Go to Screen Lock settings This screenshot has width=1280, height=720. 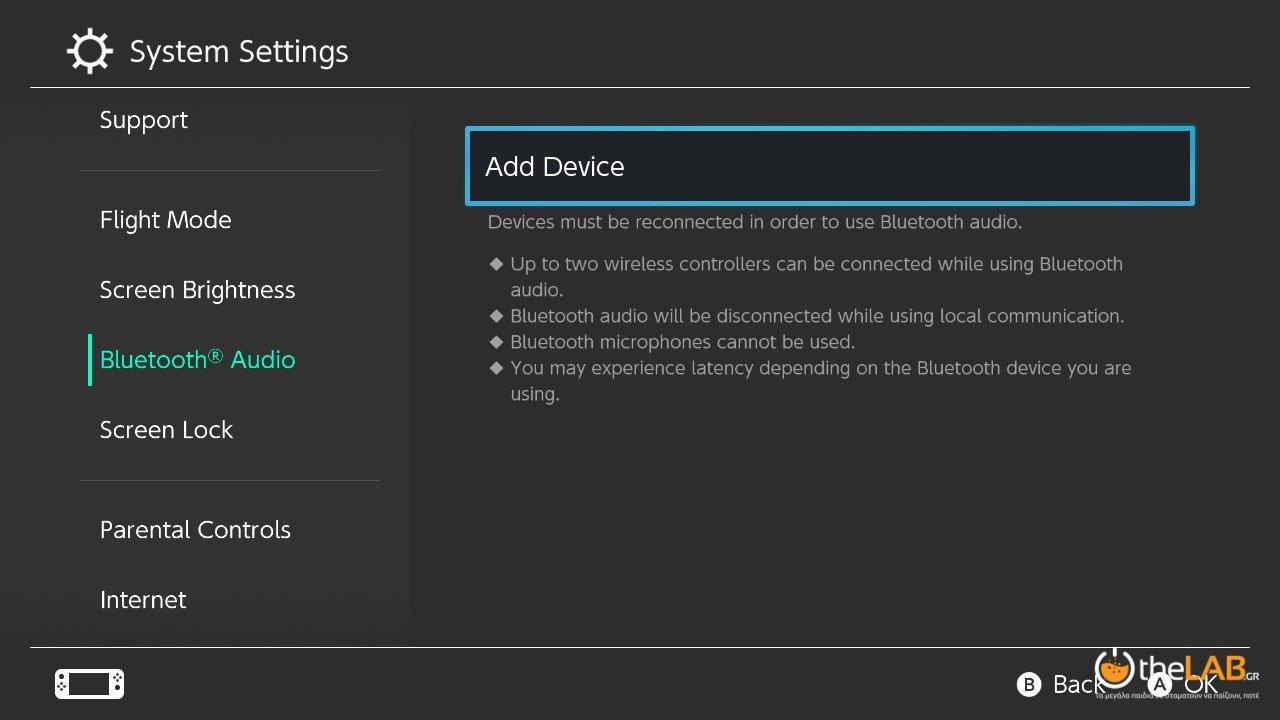coord(166,430)
